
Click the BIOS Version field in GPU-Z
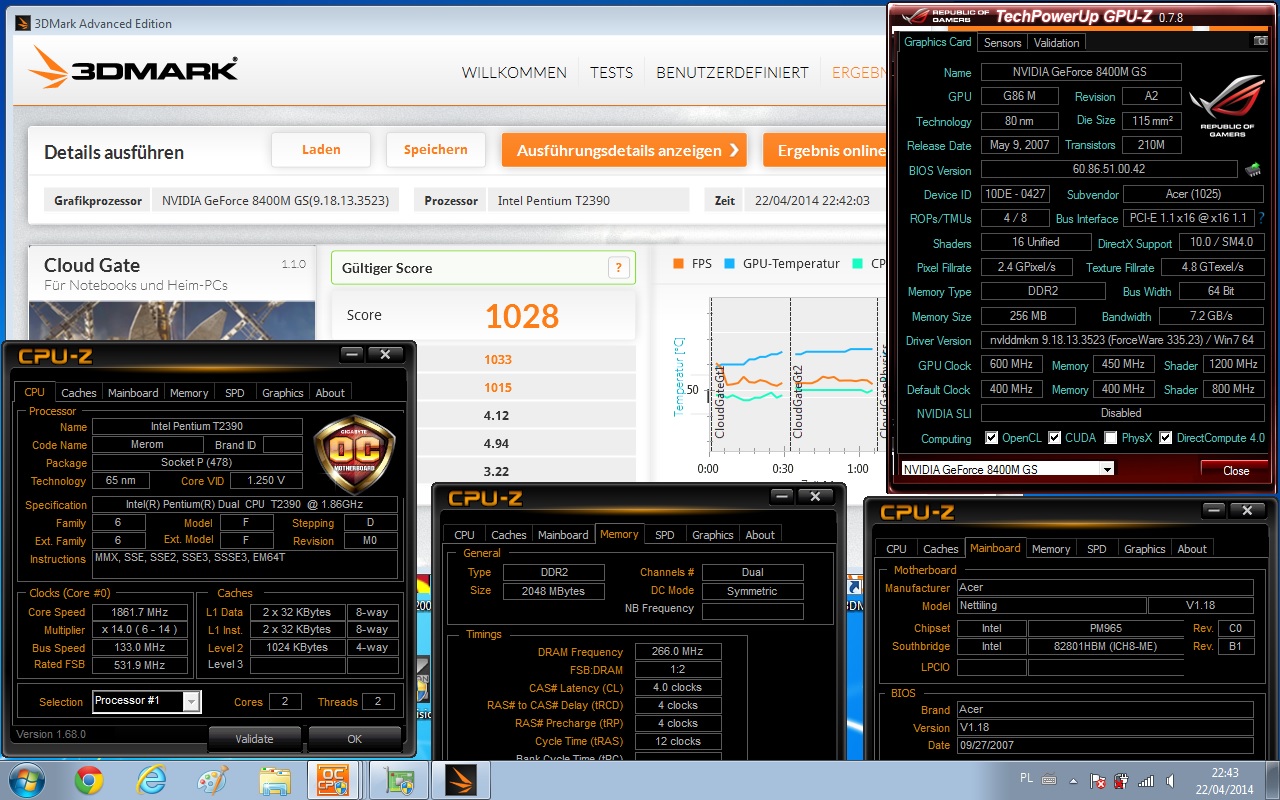click(x=1109, y=170)
